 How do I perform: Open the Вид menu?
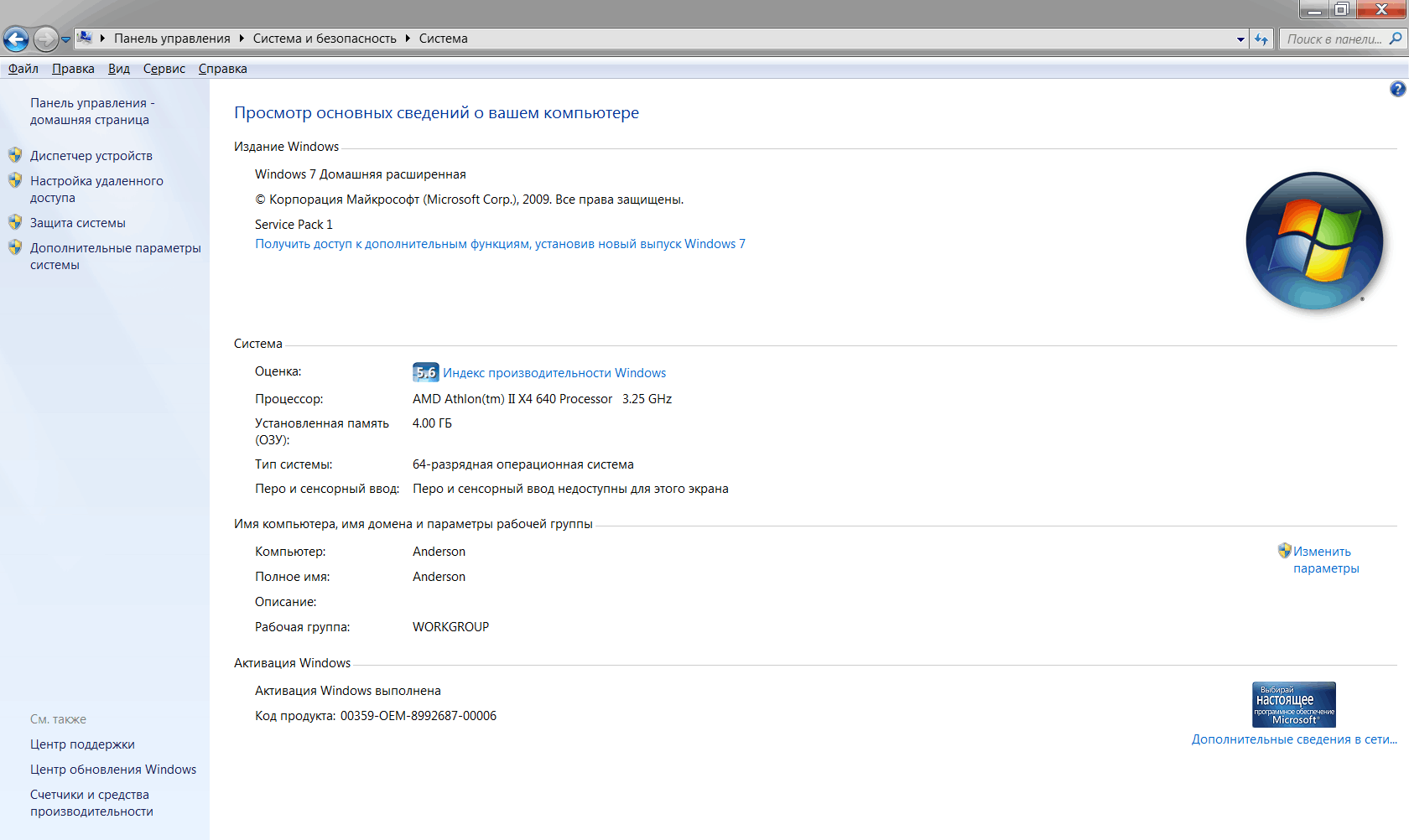[x=119, y=69]
